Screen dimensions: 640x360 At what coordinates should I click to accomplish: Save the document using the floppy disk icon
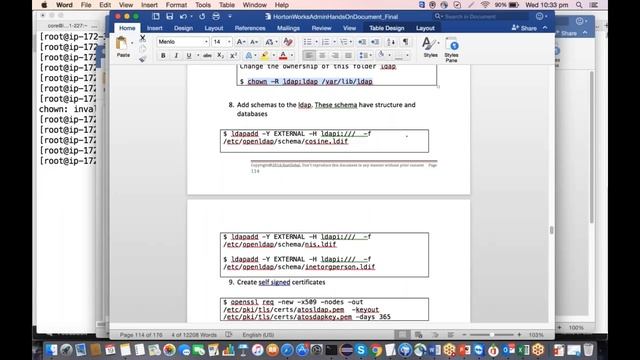tap(169, 16)
